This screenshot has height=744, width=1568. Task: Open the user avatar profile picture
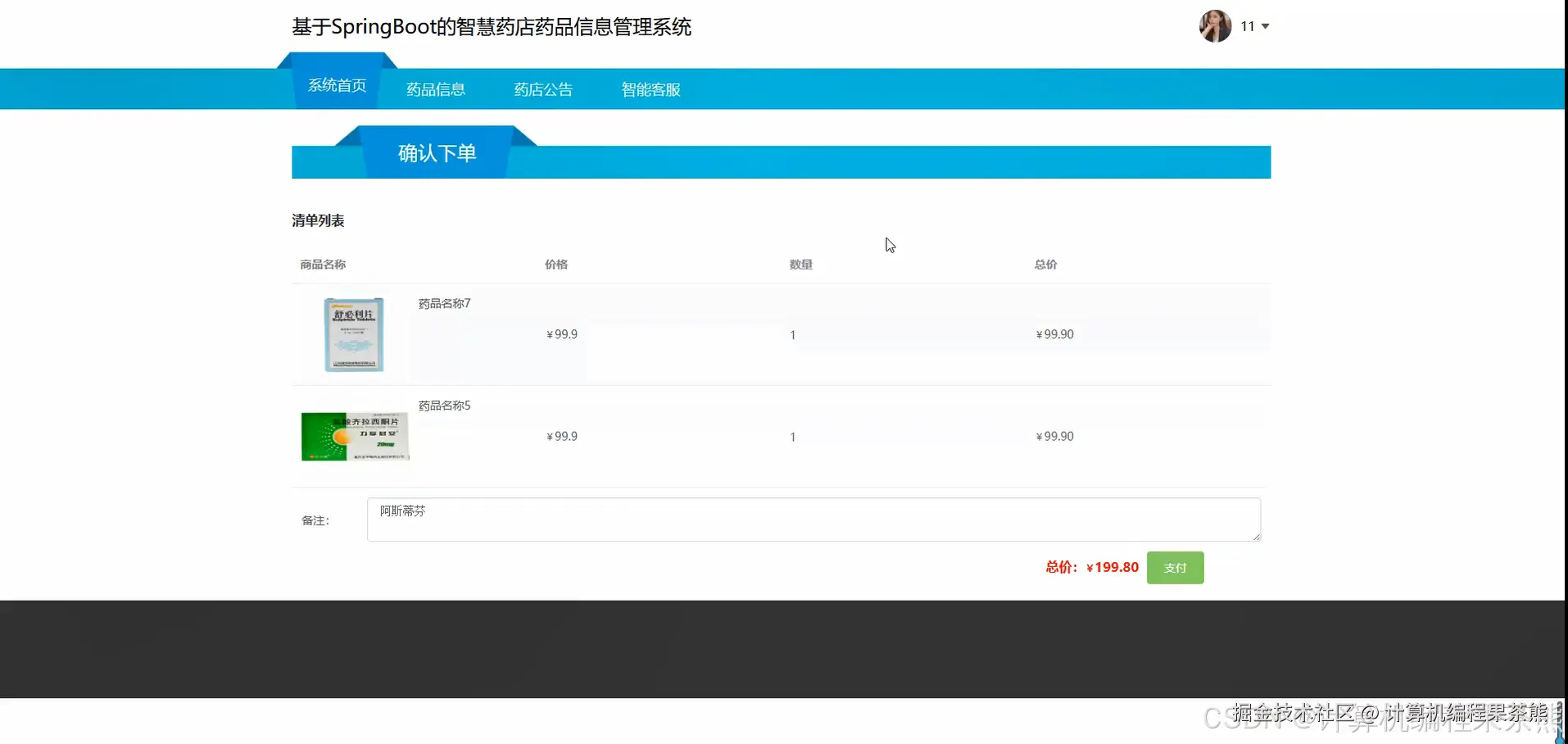(x=1215, y=25)
